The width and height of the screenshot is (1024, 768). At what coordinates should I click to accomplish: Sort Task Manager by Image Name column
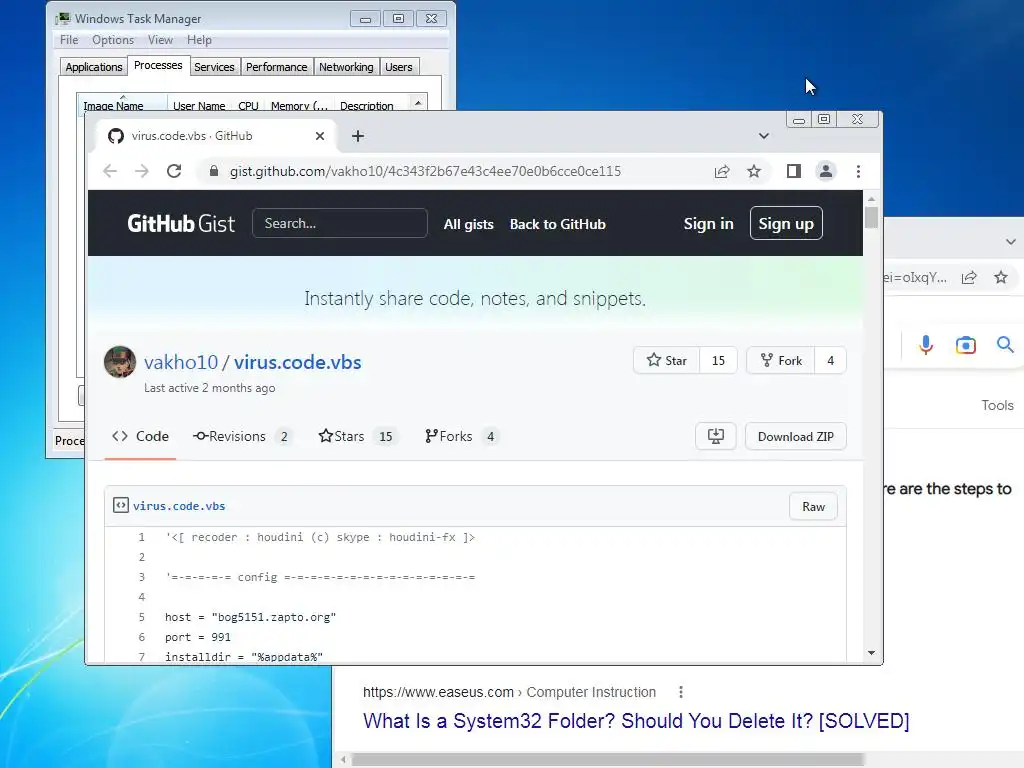click(121, 103)
